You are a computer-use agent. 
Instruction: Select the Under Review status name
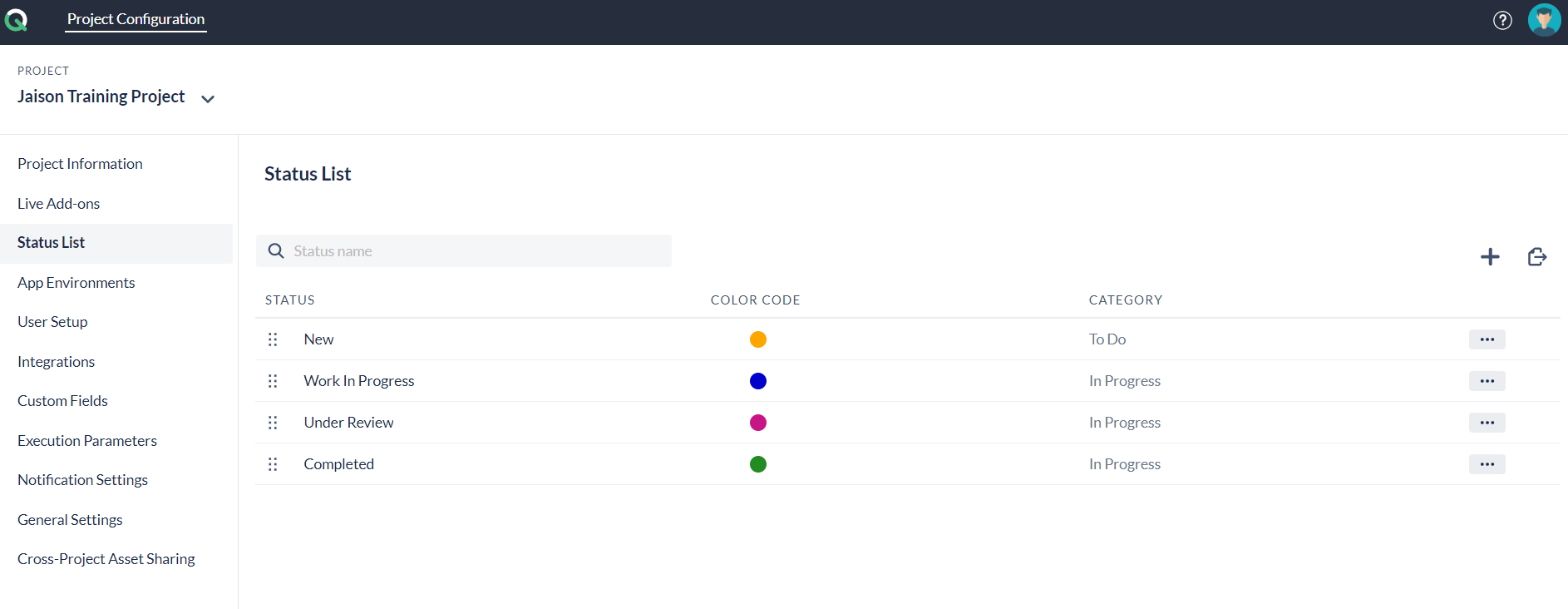click(348, 423)
